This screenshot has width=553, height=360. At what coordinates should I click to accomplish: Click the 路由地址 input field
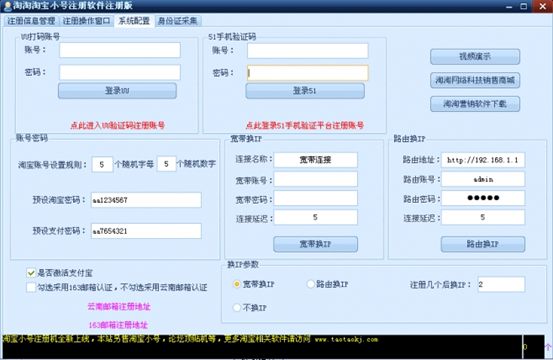[483, 160]
